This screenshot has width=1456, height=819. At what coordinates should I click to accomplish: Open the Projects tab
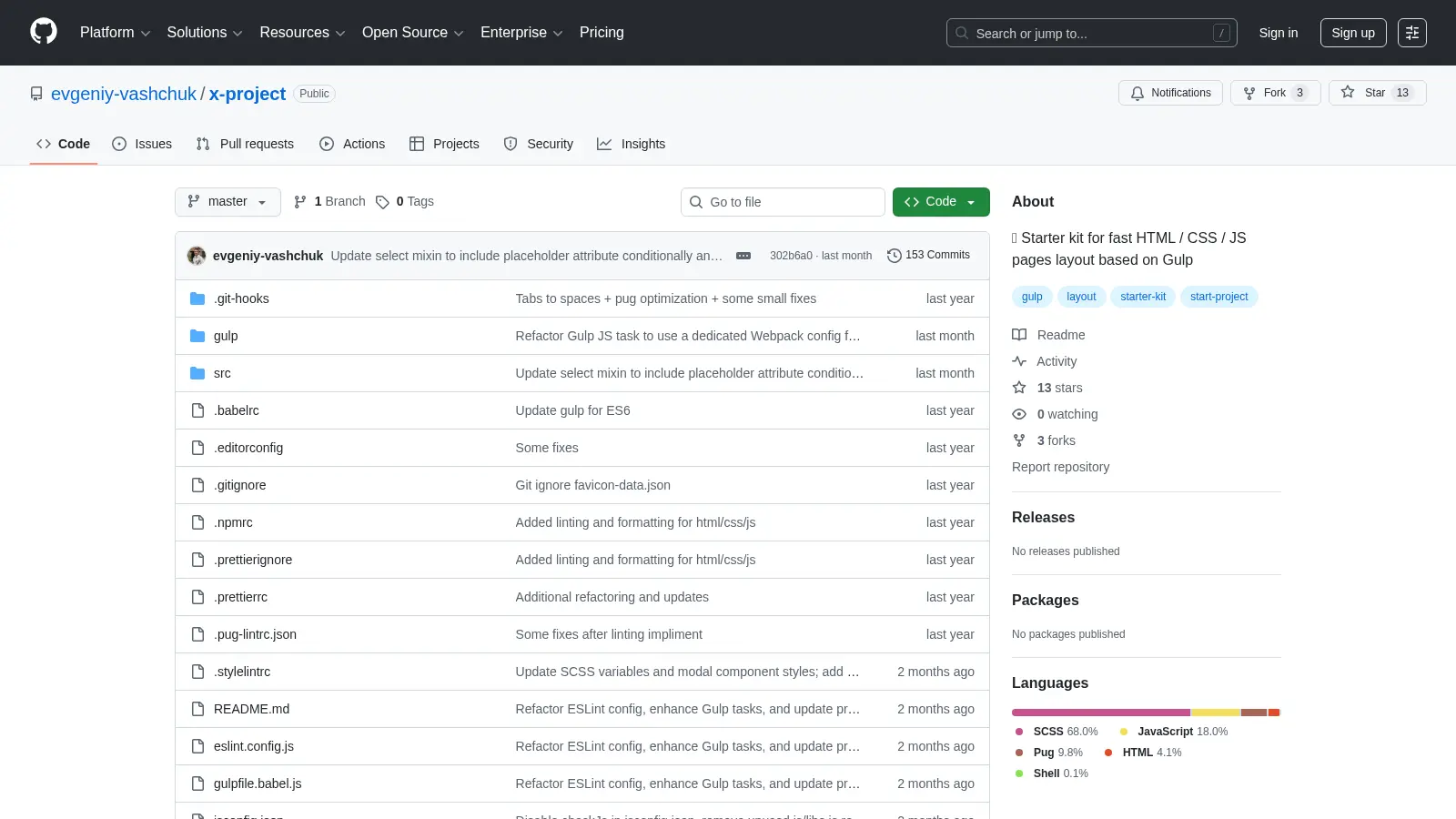coord(444,144)
